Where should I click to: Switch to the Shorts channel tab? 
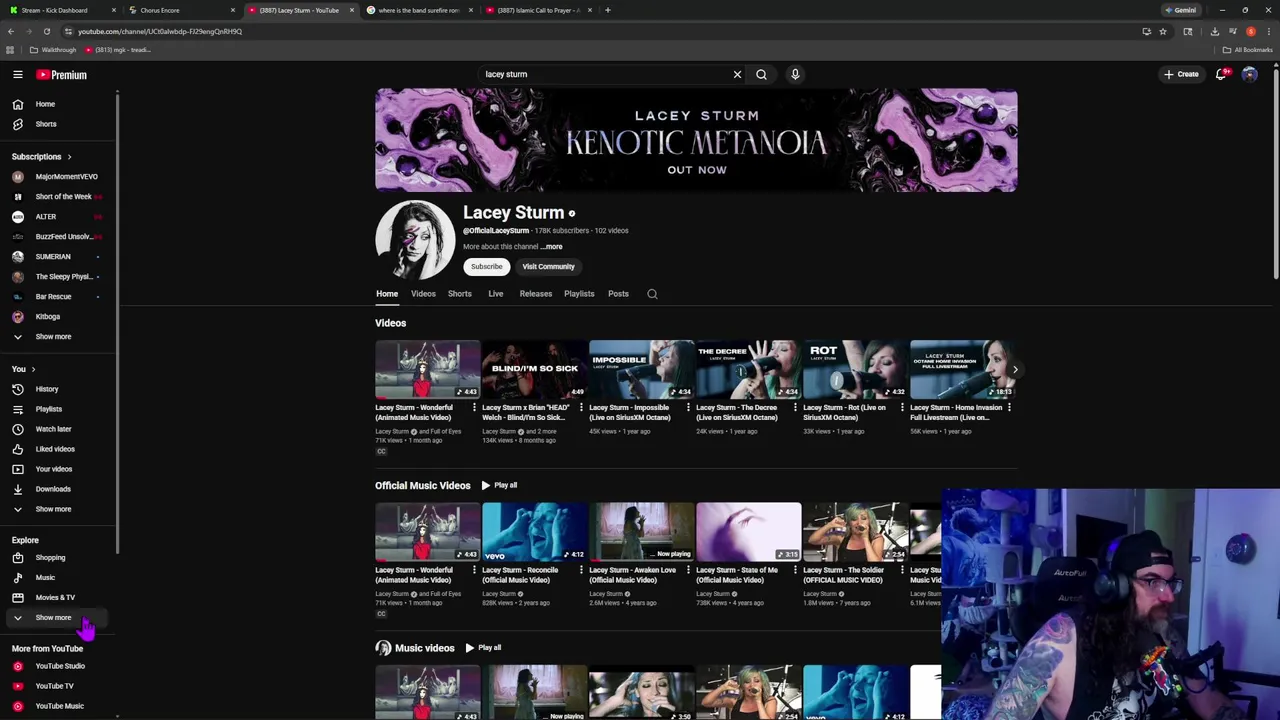pos(460,294)
